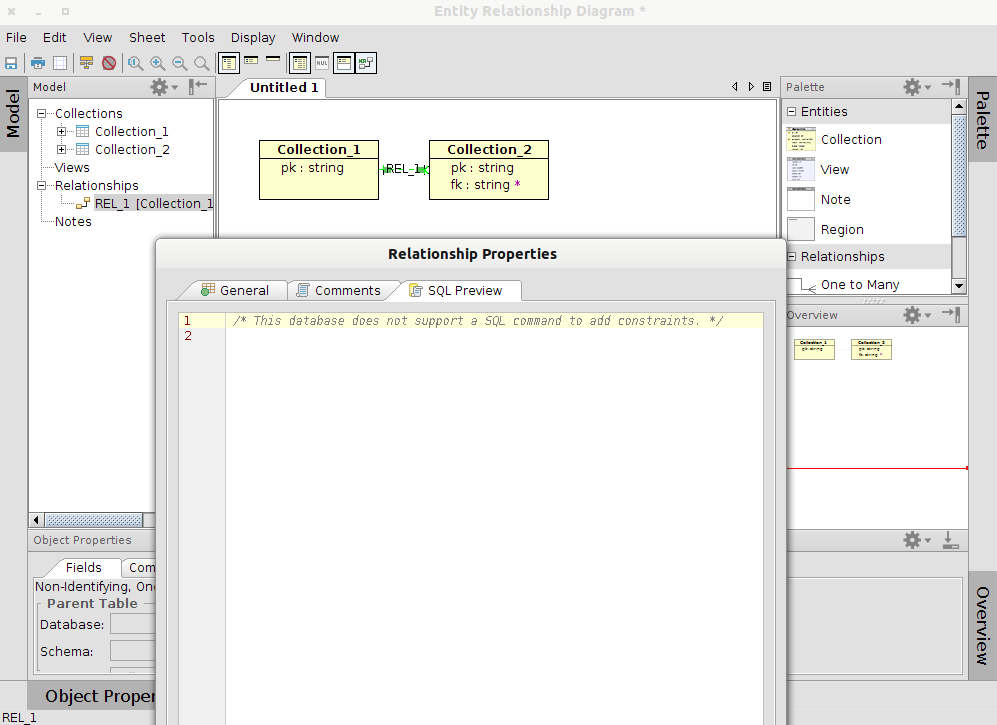Image resolution: width=997 pixels, height=725 pixels.
Task: Collapse the Relationships tree node
Action: click(42, 186)
